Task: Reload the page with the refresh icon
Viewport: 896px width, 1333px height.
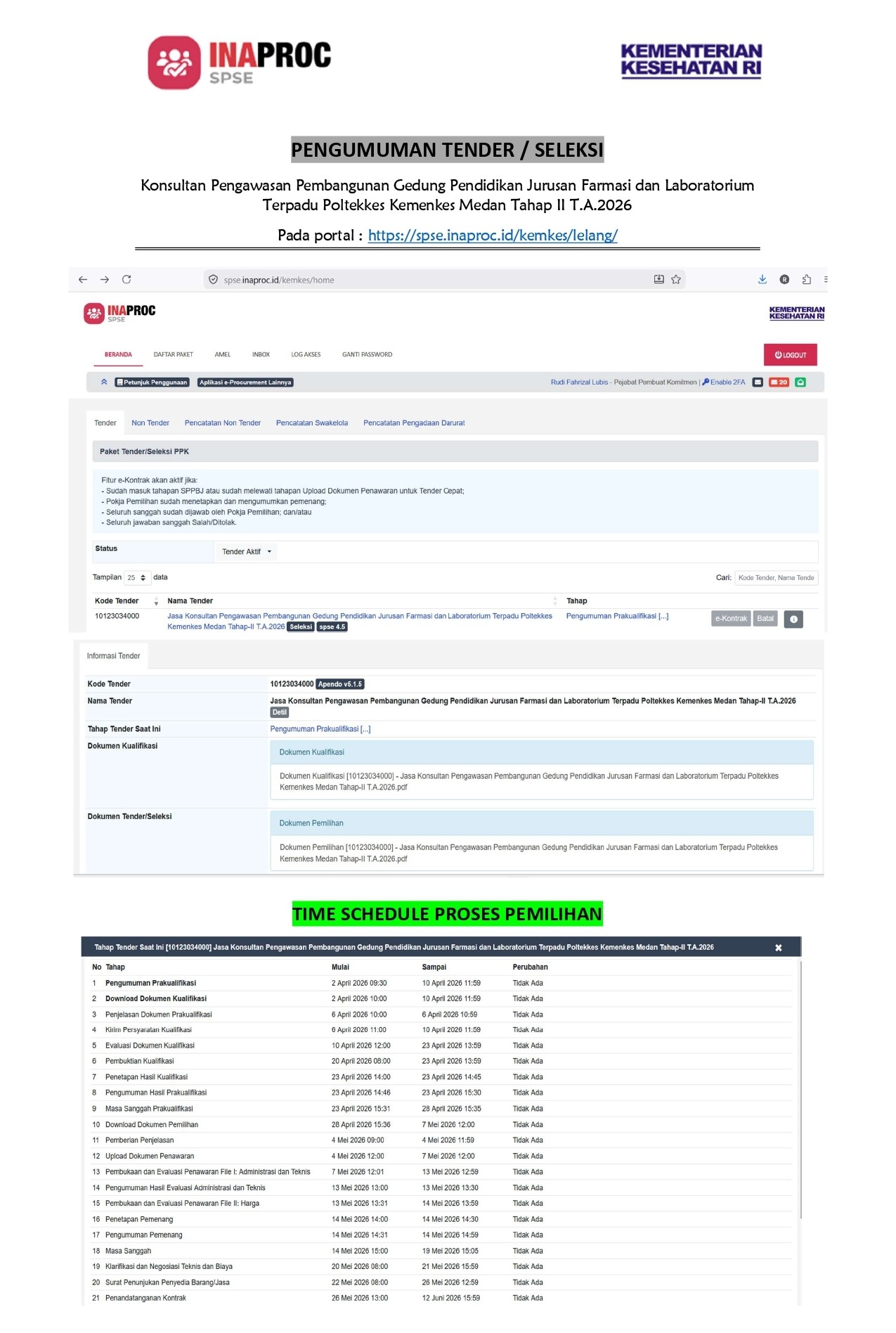Action: coord(126,280)
